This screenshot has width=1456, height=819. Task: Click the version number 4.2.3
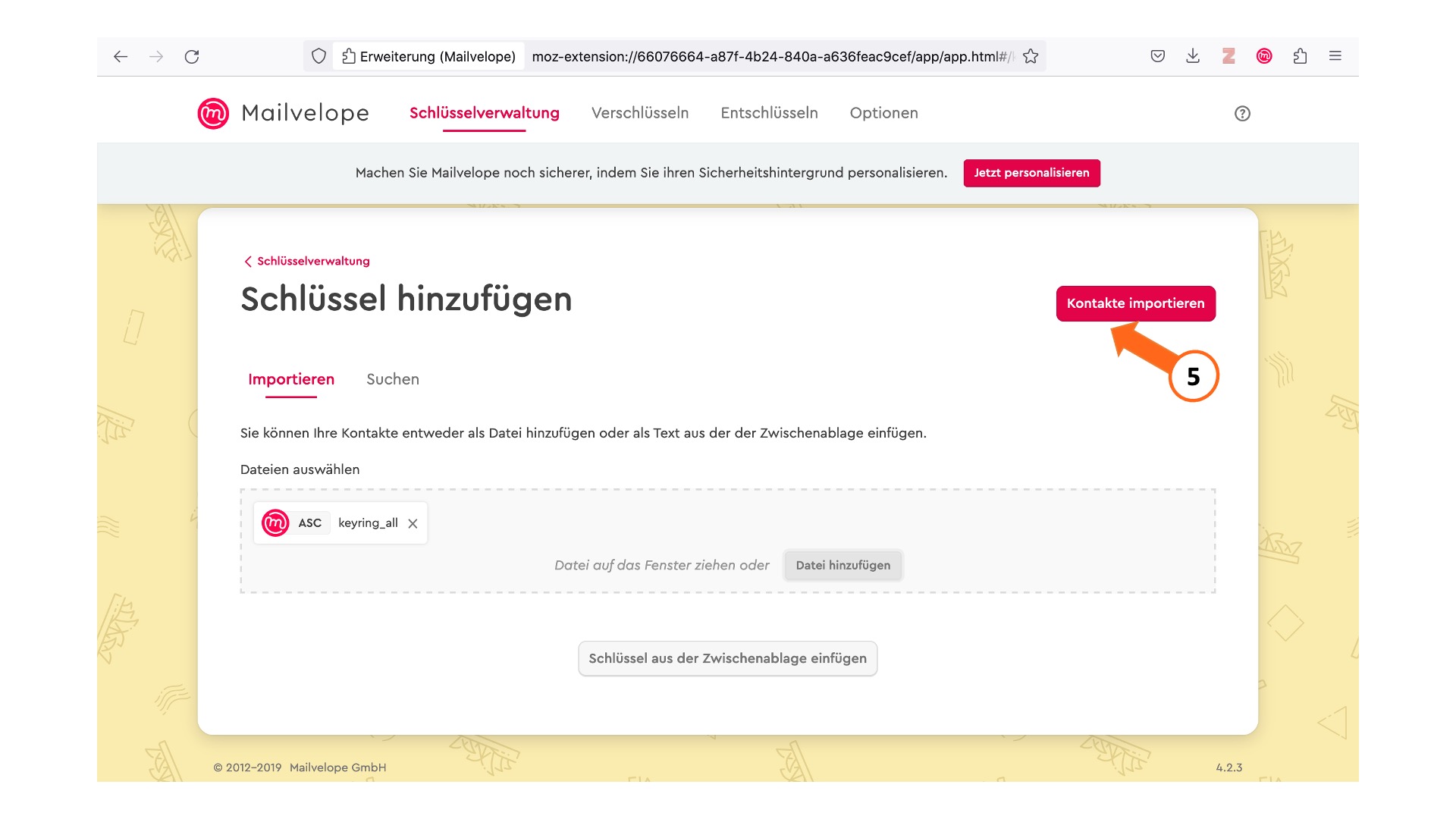[1228, 767]
